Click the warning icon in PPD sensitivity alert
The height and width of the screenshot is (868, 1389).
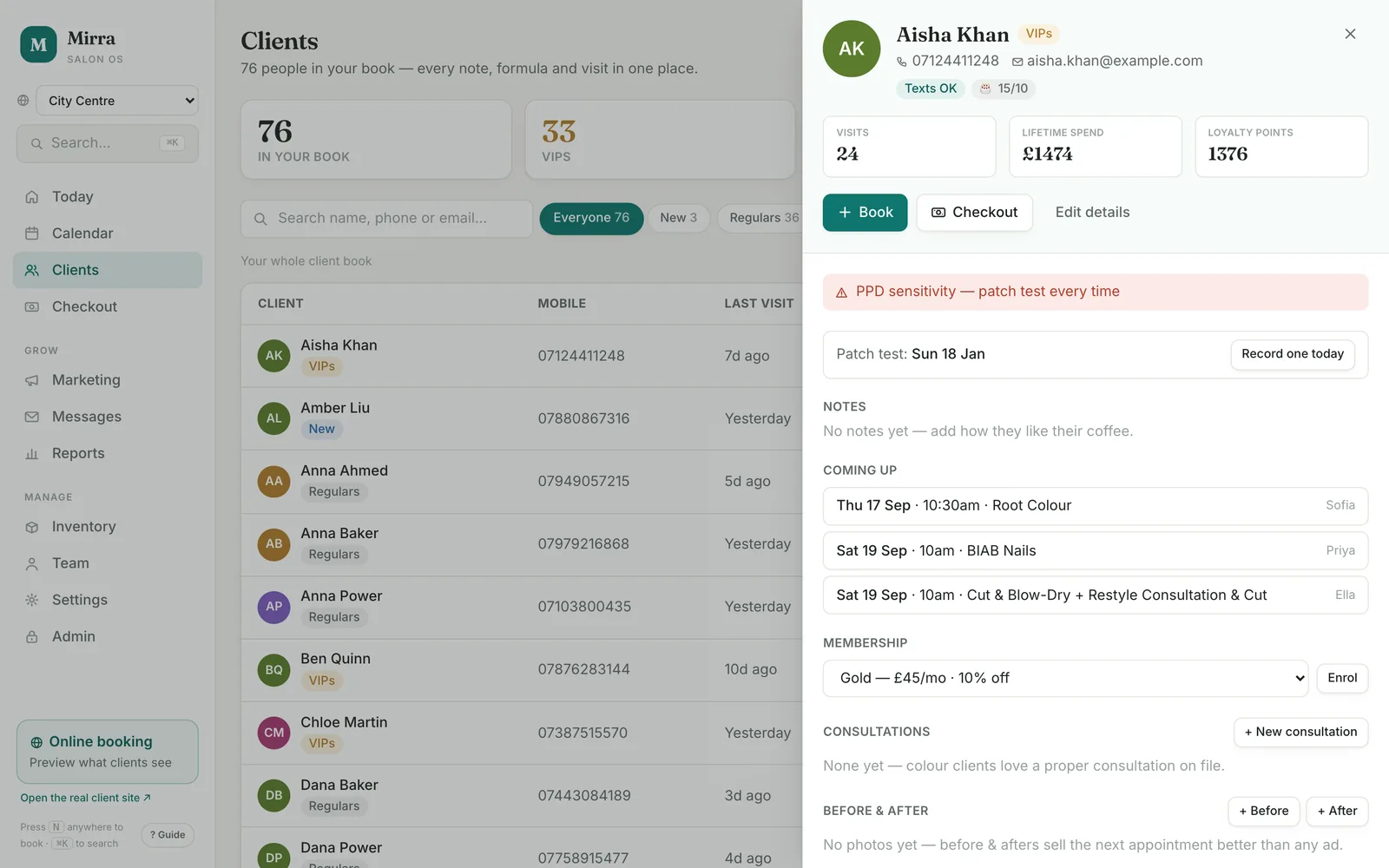pyautogui.click(x=841, y=293)
